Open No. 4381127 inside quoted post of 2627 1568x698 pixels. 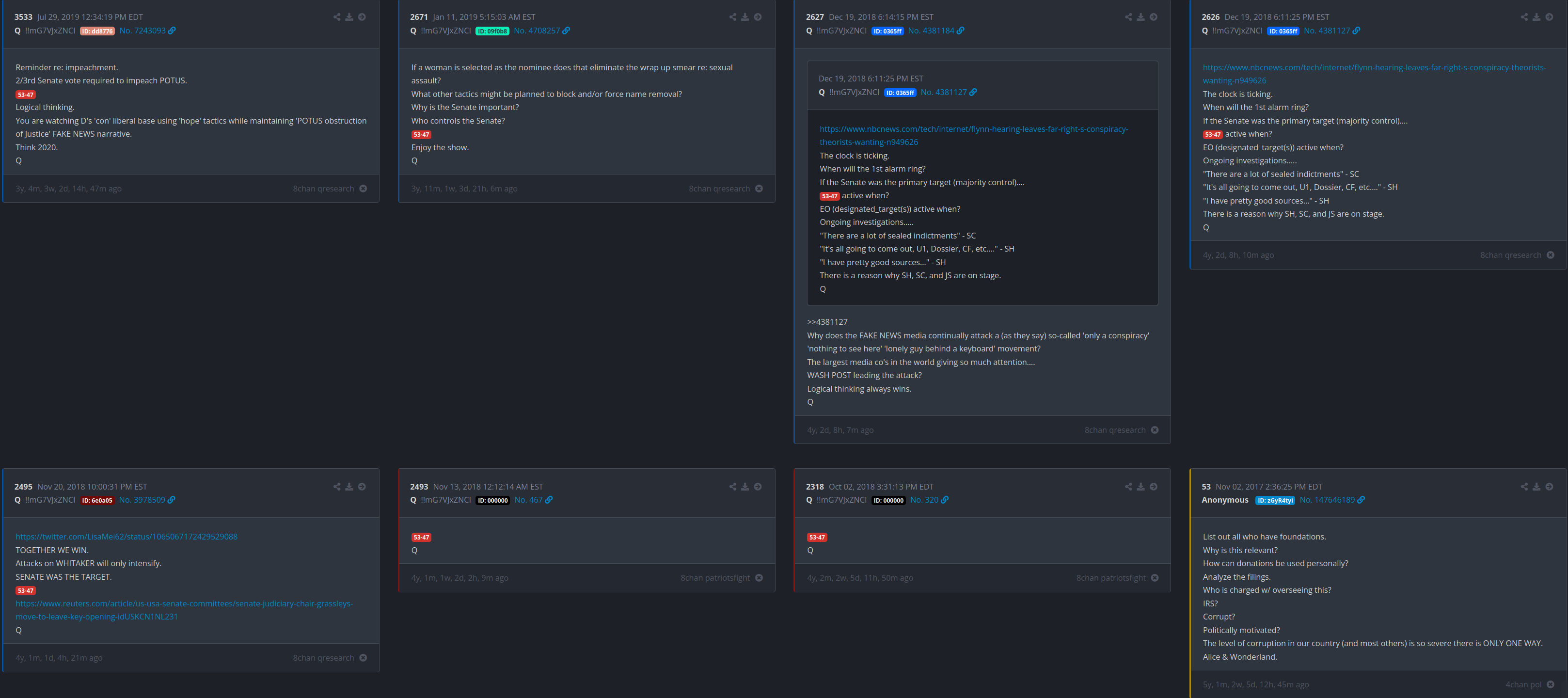[x=949, y=93]
